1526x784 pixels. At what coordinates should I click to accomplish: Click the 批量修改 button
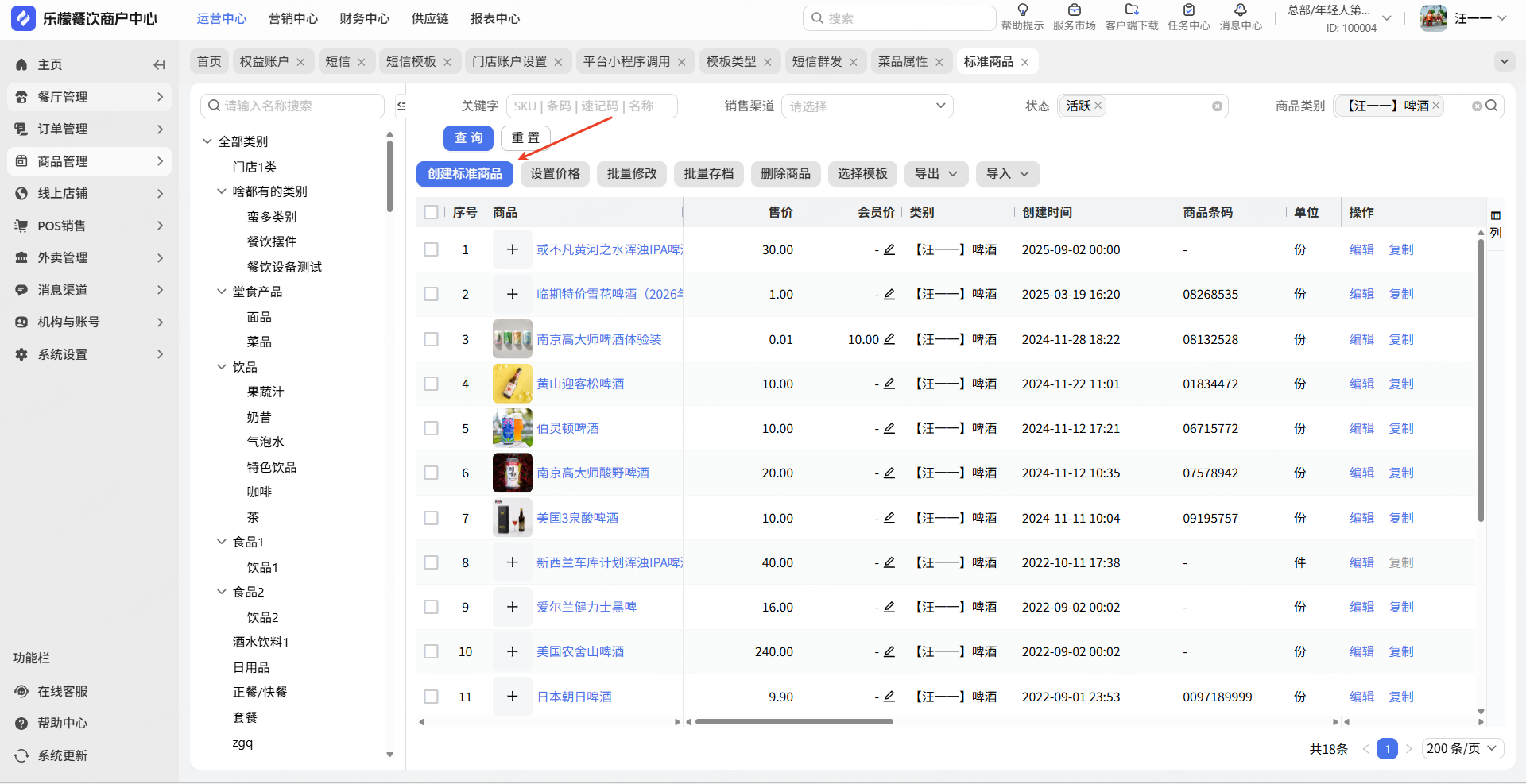(x=632, y=174)
